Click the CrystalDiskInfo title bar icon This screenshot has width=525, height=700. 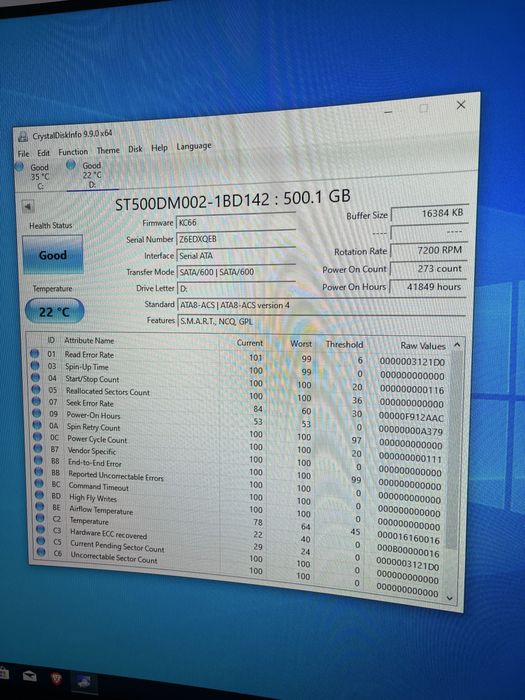[23, 137]
